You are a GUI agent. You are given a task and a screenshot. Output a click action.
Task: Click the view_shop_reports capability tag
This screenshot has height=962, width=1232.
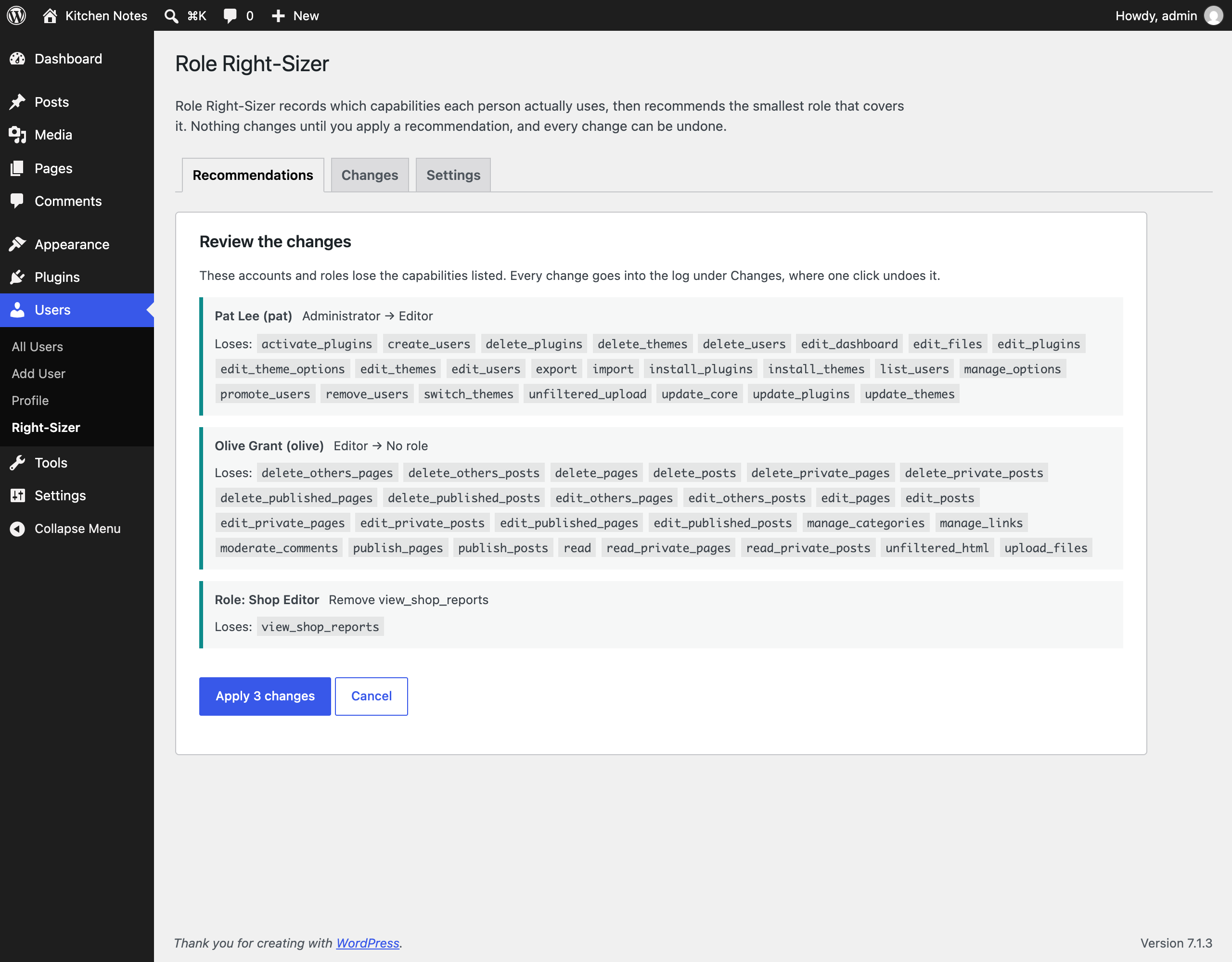coord(320,627)
